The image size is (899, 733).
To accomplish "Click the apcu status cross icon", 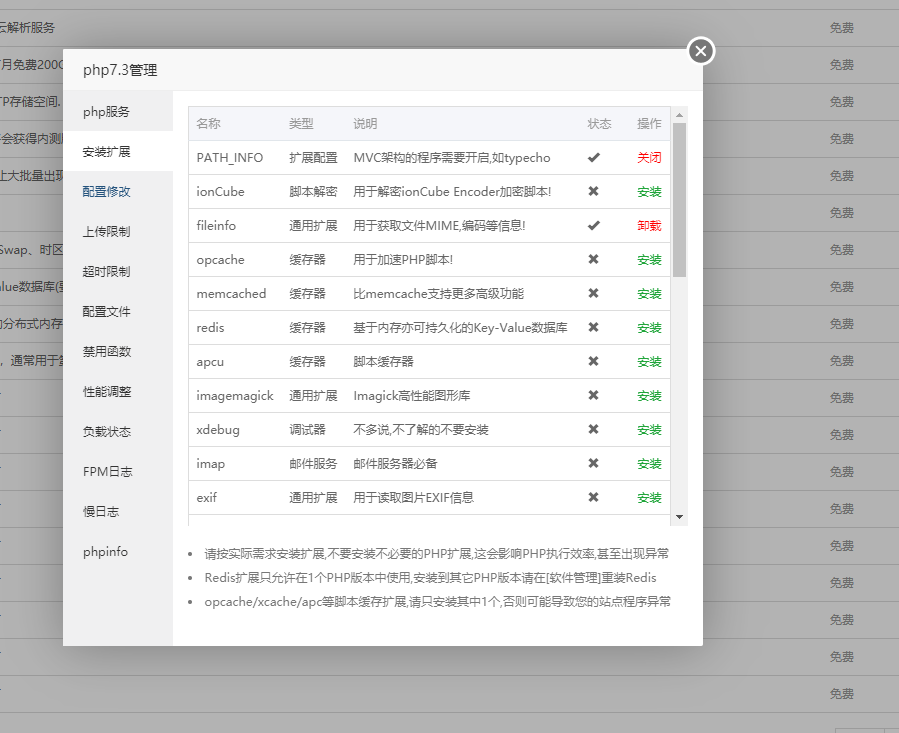I will [593, 361].
